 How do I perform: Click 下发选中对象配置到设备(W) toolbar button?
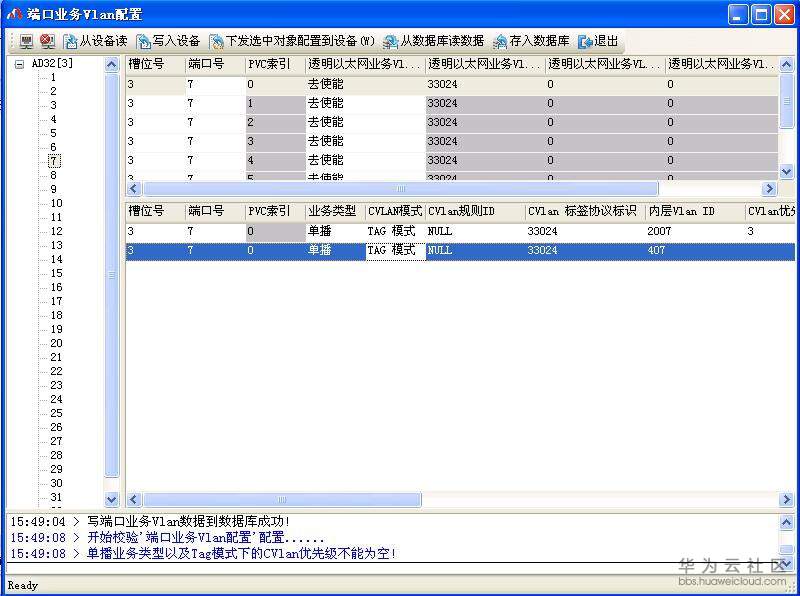[x=292, y=41]
